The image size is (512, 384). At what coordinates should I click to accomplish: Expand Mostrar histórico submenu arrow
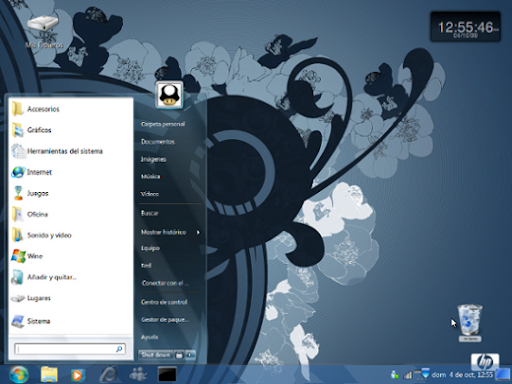tap(198, 232)
